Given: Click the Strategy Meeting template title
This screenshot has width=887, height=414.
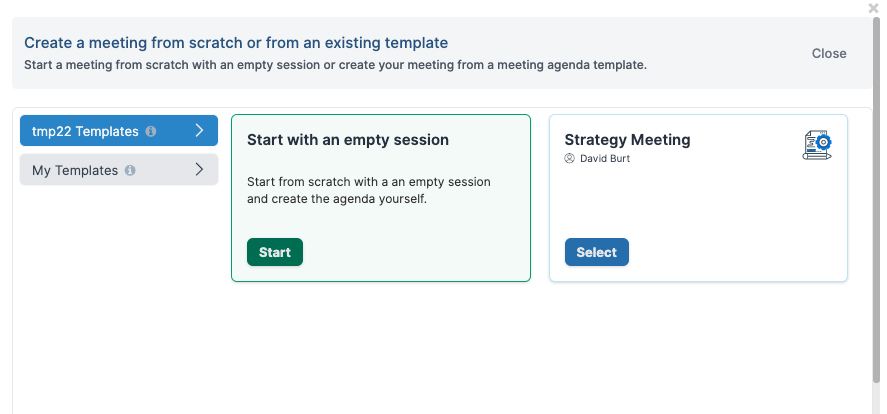Looking at the screenshot, I should [x=627, y=140].
